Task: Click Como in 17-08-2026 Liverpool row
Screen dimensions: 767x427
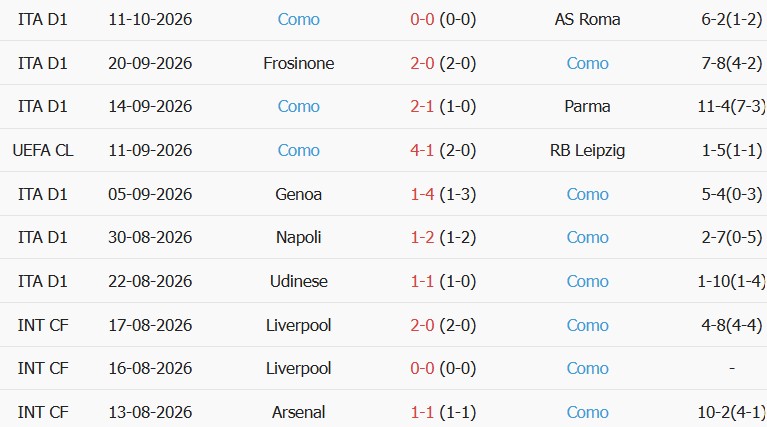Action: 587,326
